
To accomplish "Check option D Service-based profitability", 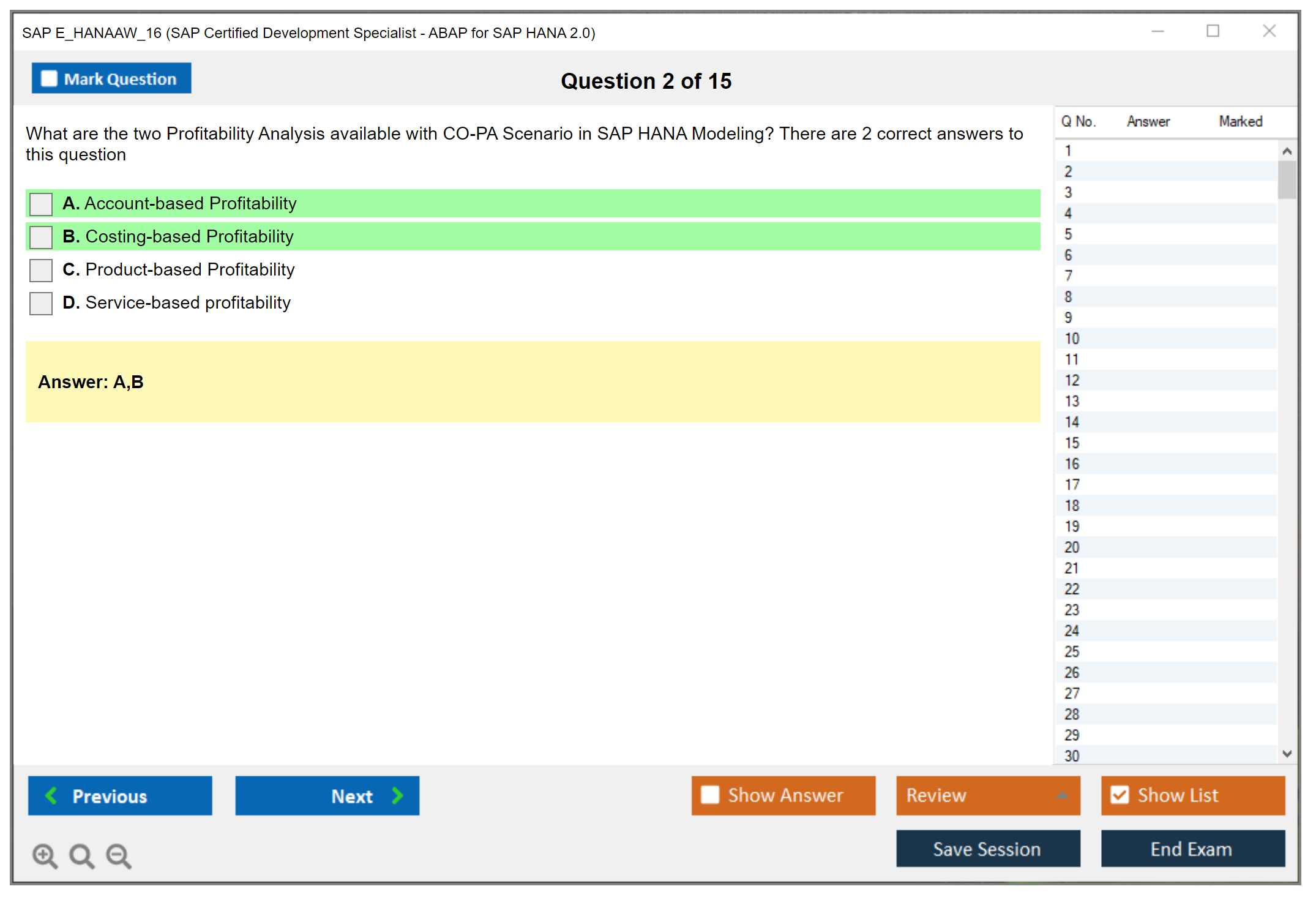I will tap(41, 303).
